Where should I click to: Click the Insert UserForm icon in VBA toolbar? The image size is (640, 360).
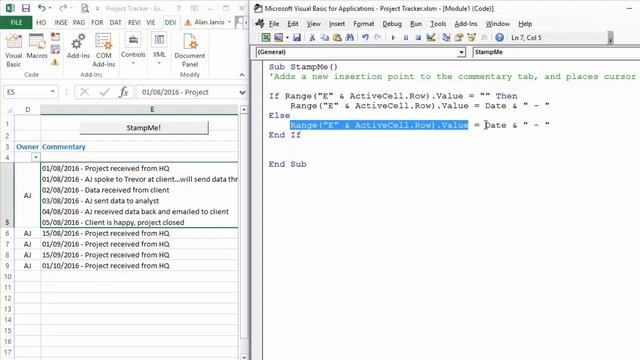(x=279, y=38)
